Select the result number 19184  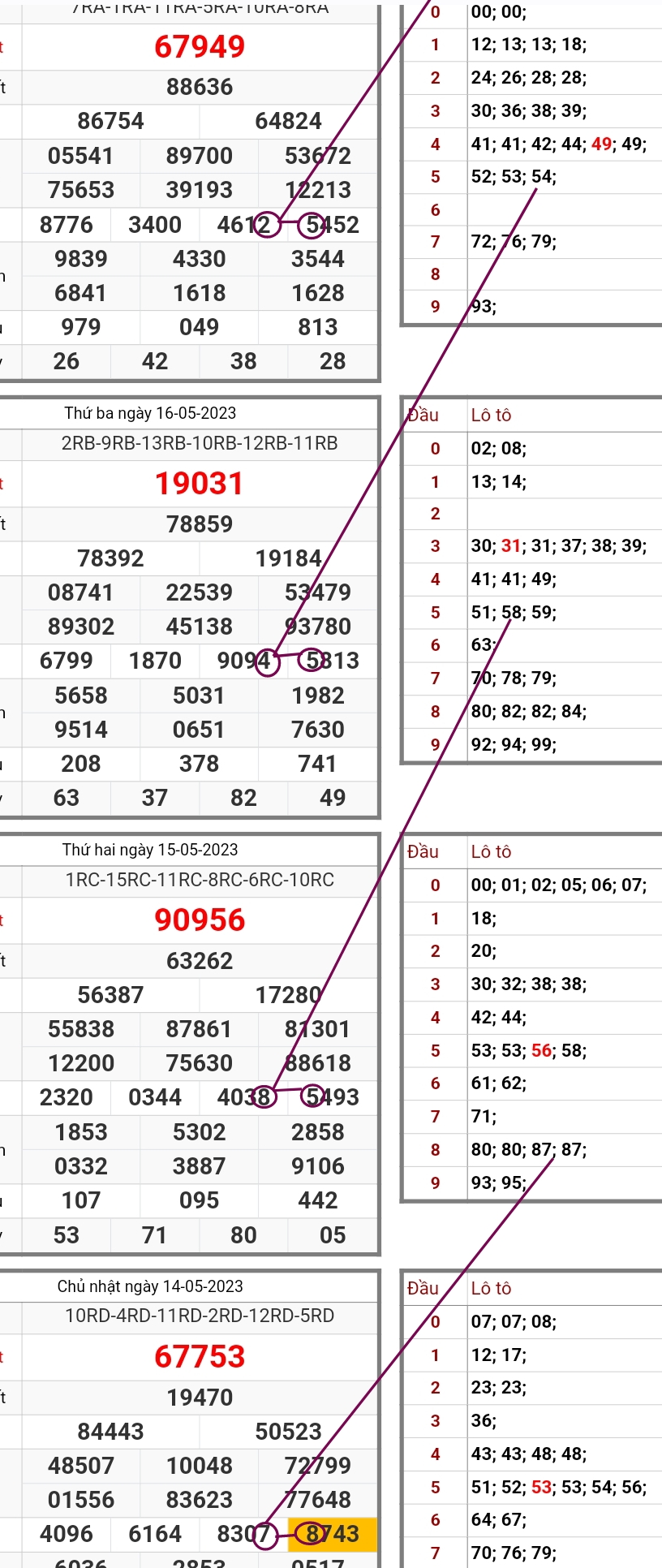click(289, 558)
